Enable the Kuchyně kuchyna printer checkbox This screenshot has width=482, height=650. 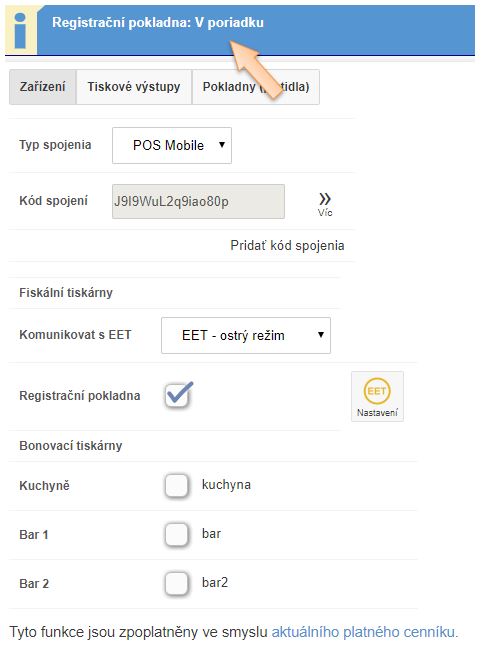coord(177,485)
